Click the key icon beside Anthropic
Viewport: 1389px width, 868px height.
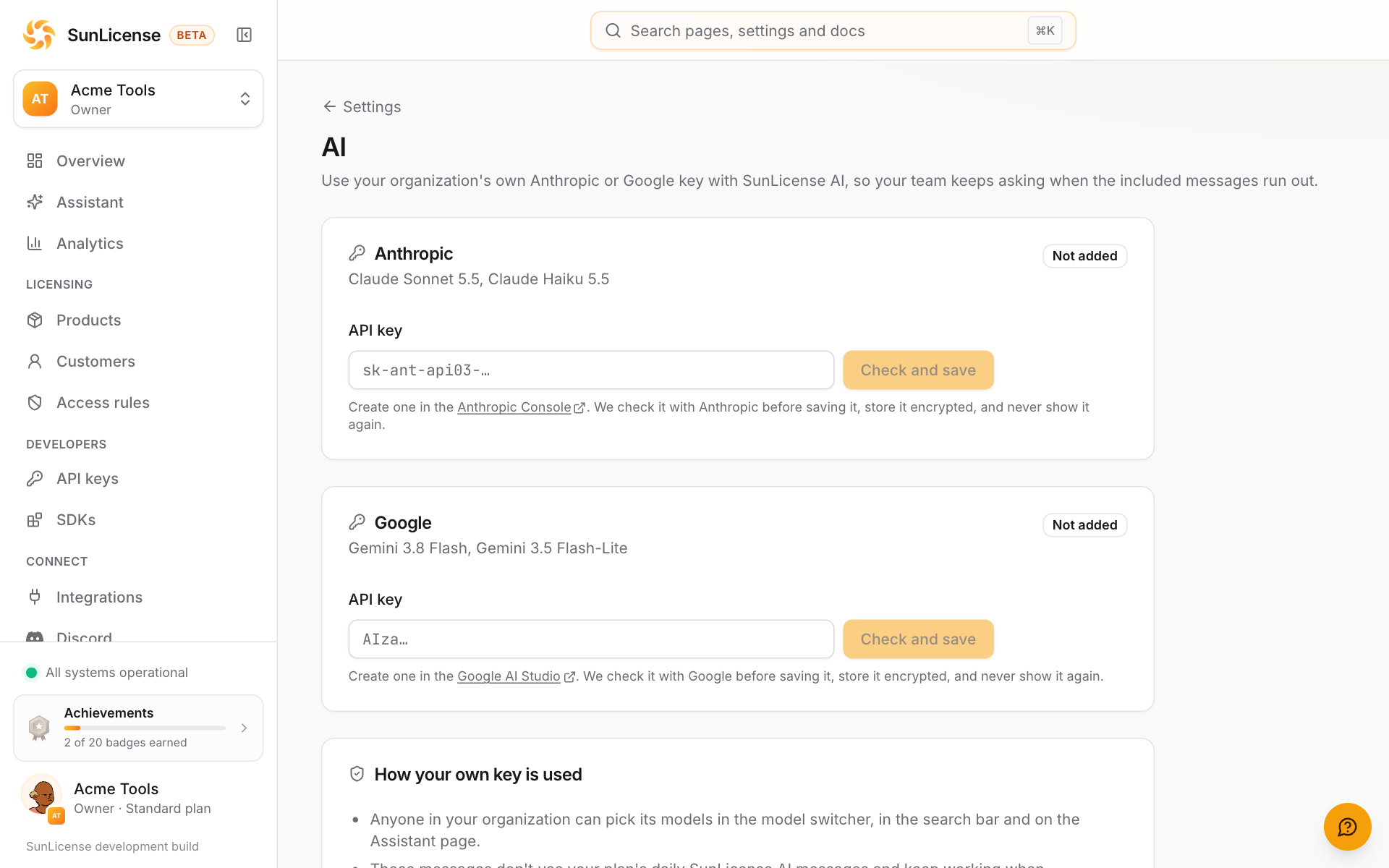357,253
